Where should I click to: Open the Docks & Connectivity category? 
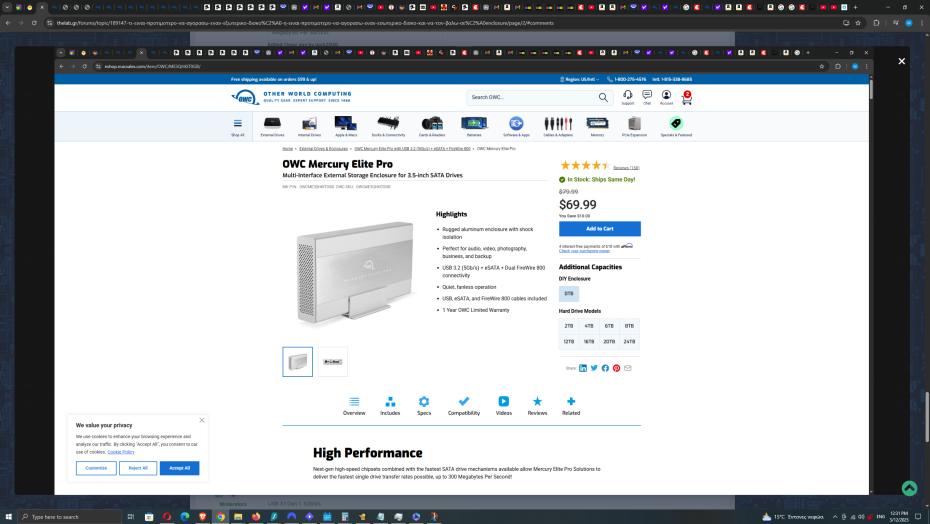pyautogui.click(x=388, y=126)
